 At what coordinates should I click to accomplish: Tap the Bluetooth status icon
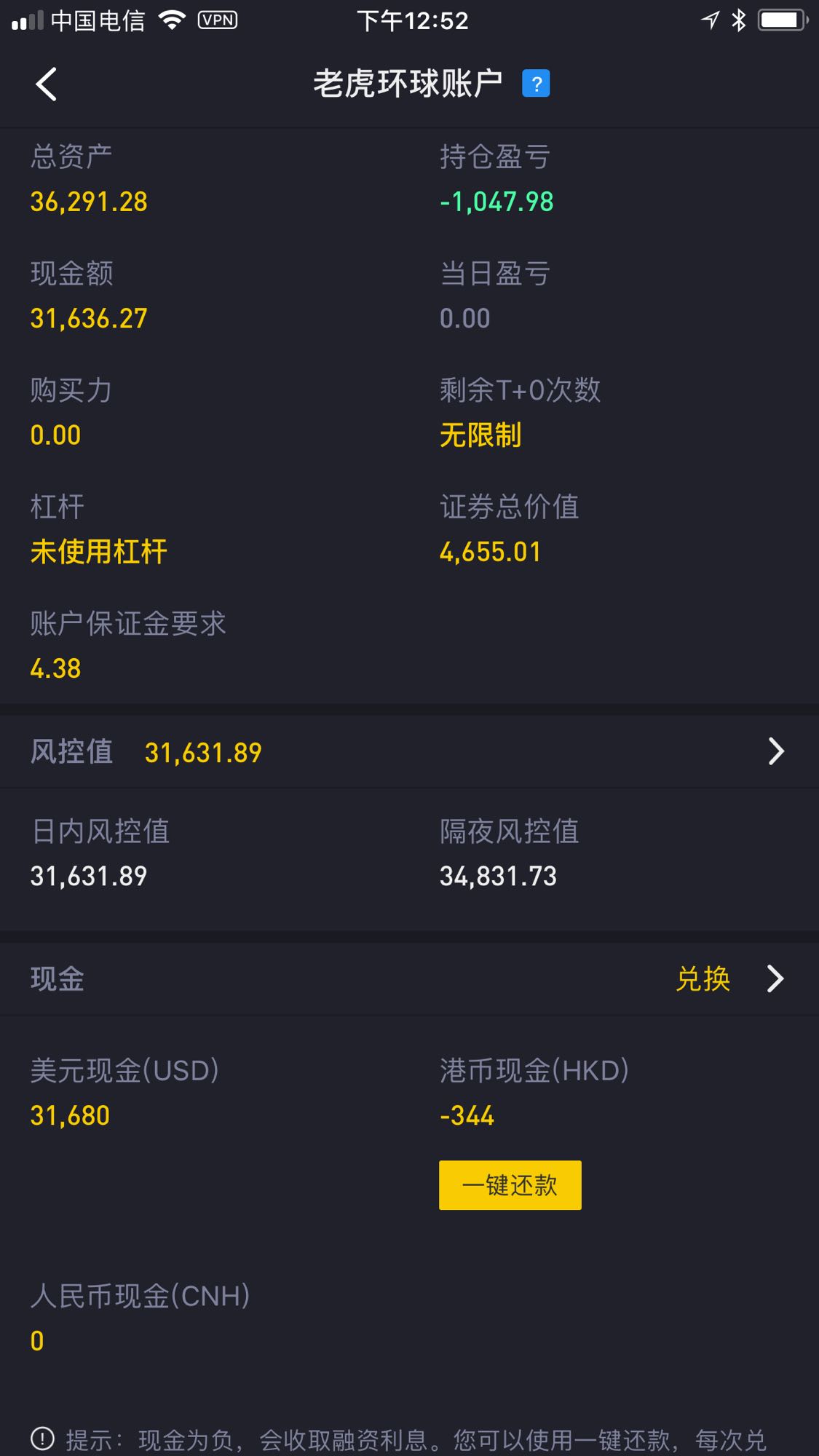739,20
